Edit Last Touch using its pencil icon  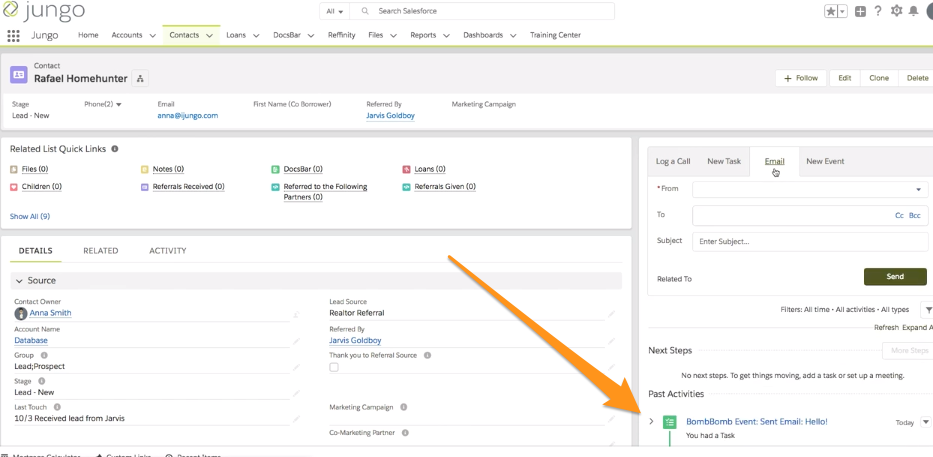click(x=296, y=419)
